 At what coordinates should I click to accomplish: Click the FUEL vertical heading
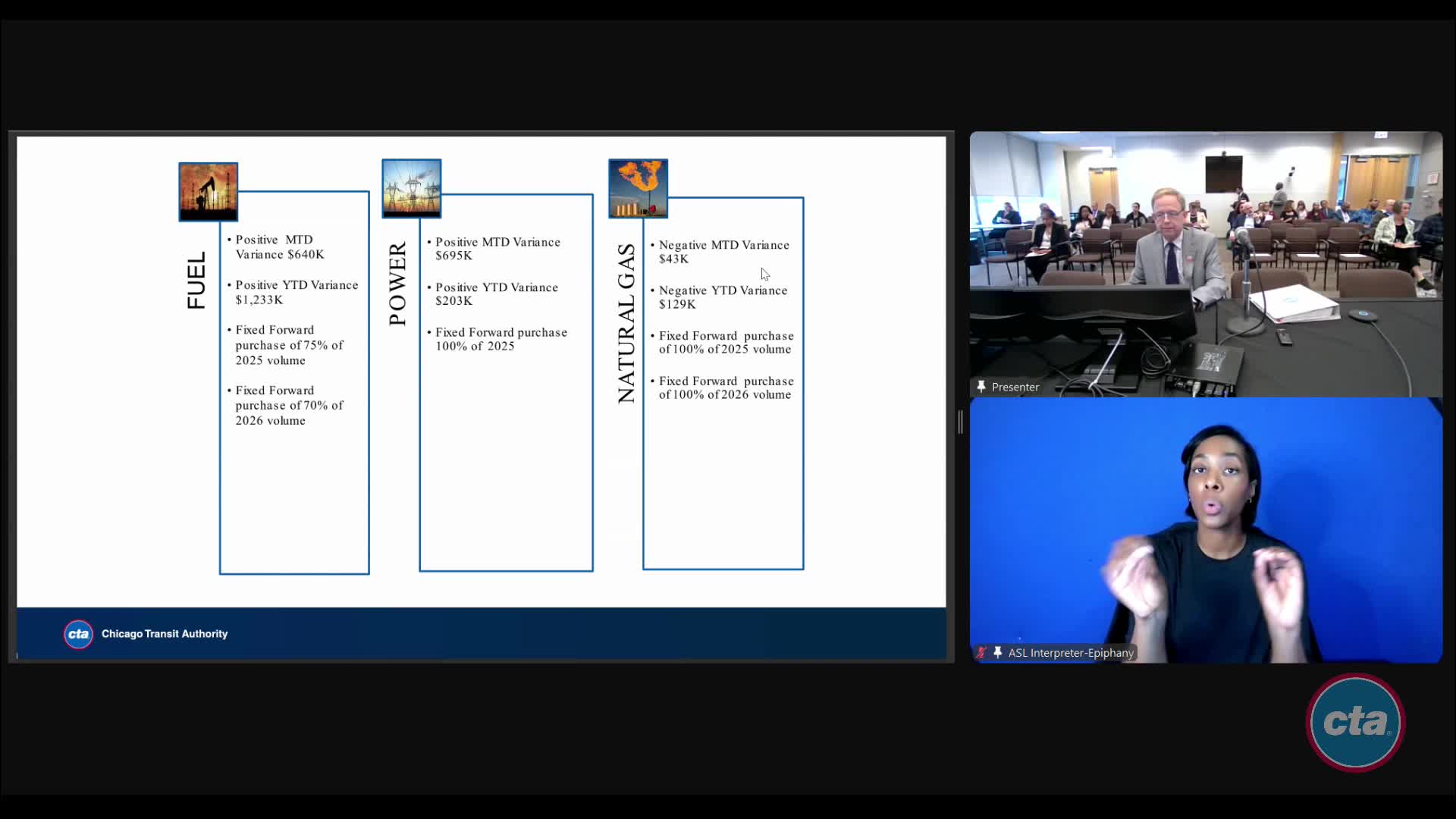[x=196, y=280]
